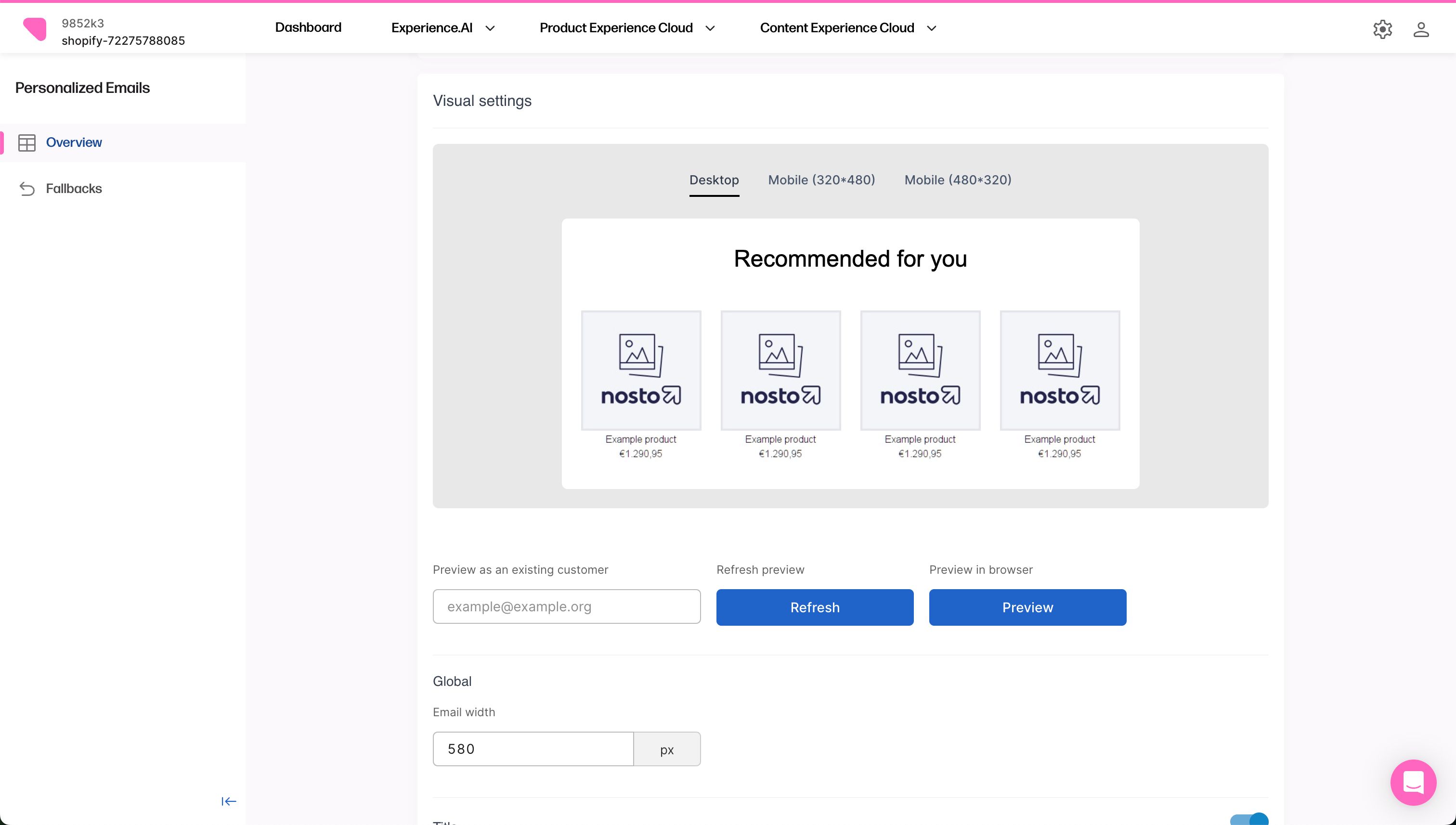1456x825 pixels.
Task: Switch to the Mobile (320*480) preview tab
Action: click(821, 180)
